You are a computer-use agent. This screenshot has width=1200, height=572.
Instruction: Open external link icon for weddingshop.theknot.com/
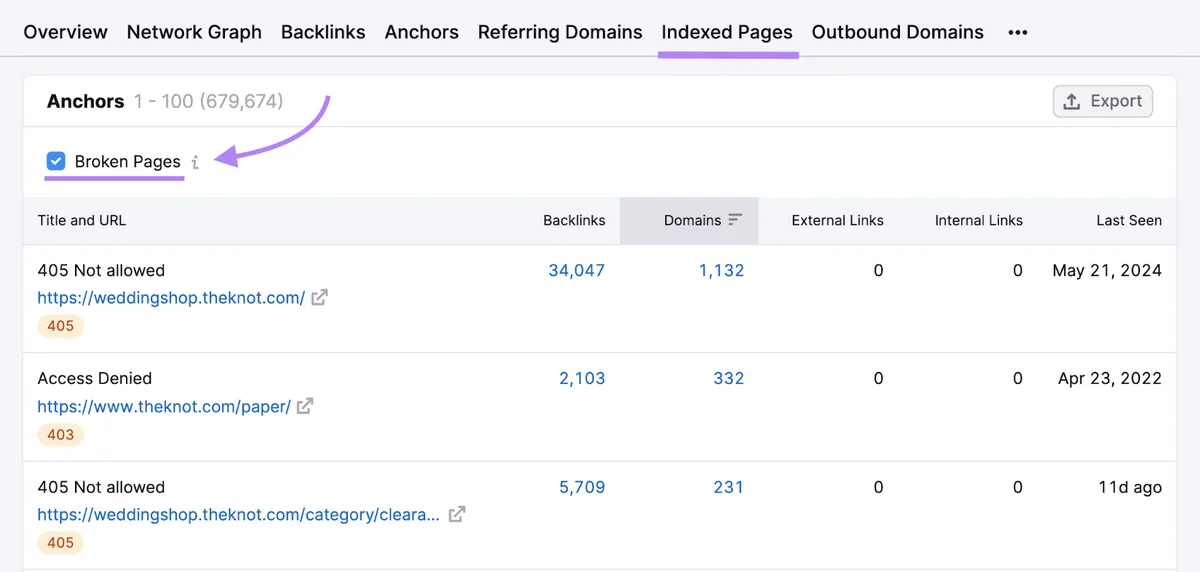(x=319, y=298)
